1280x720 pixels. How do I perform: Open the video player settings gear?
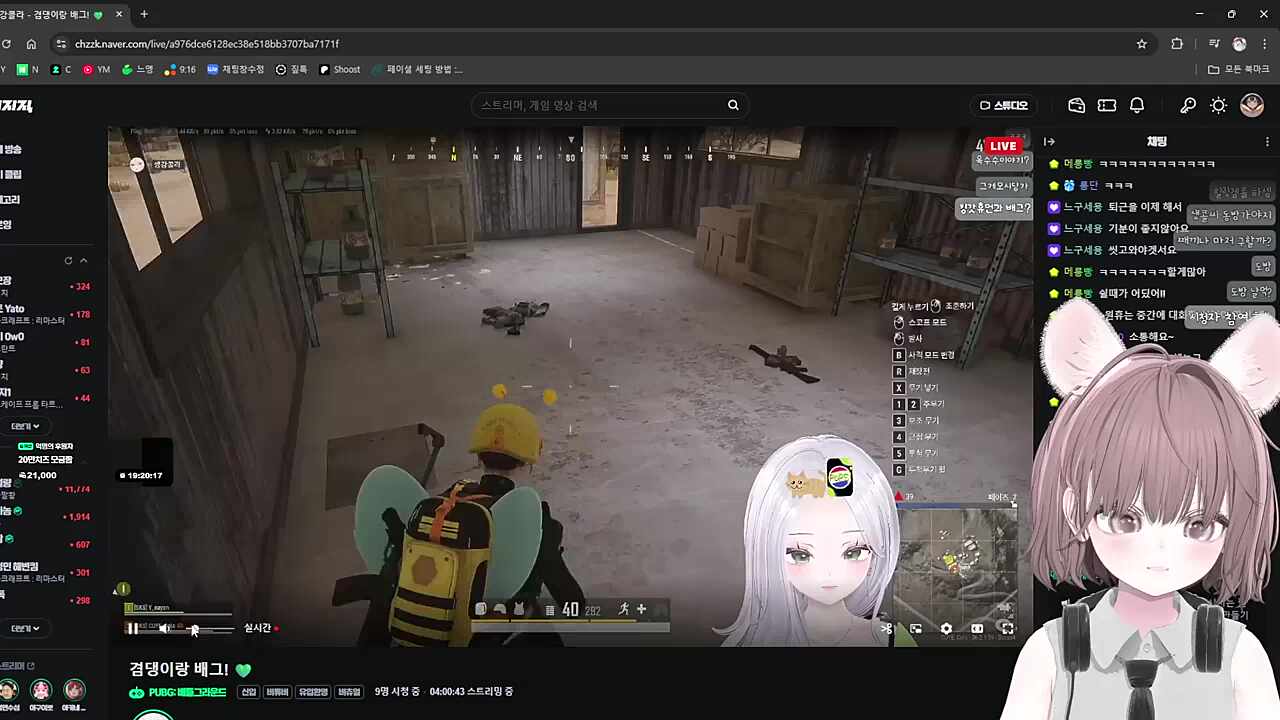[x=946, y=629]
